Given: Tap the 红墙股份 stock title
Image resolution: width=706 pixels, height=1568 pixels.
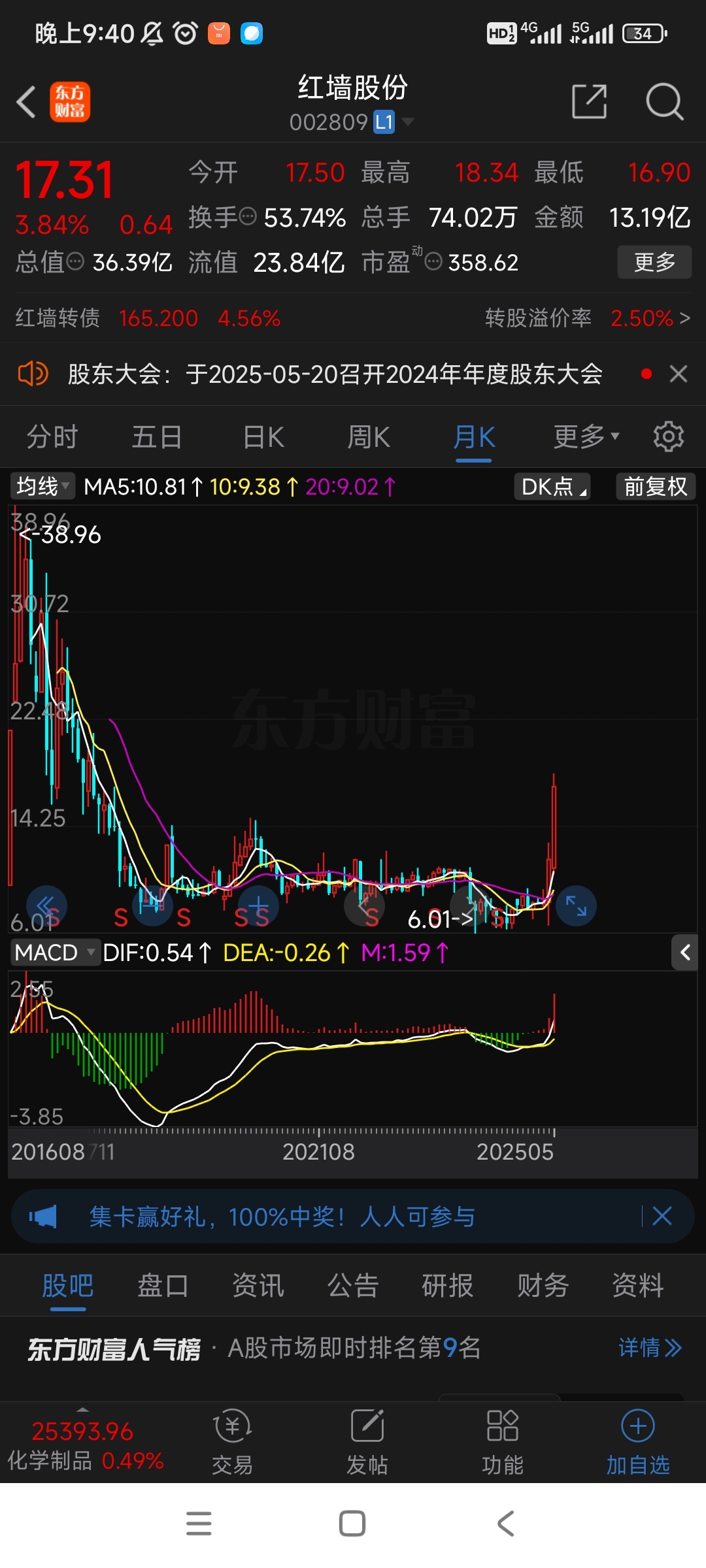Looking at the screenshot, I should click(x=353, y=88).
